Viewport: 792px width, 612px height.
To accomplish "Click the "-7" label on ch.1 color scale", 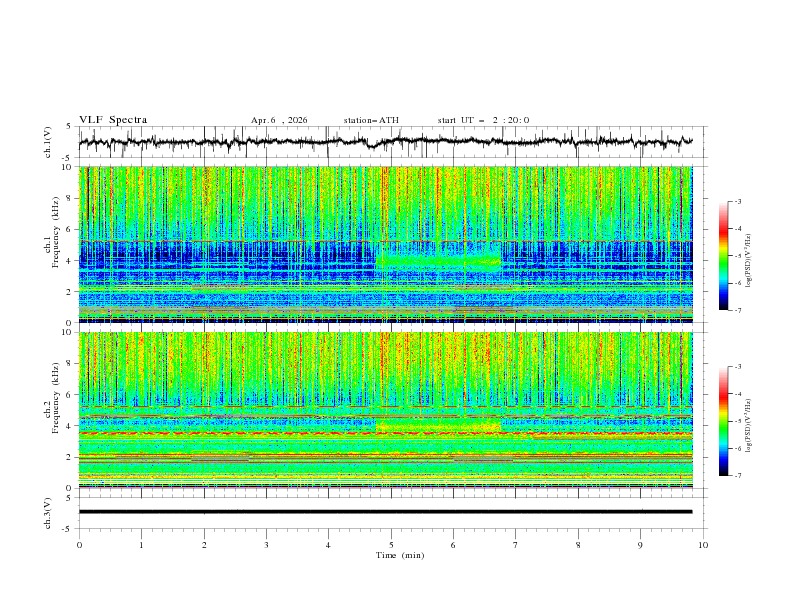I will (737, 310).
